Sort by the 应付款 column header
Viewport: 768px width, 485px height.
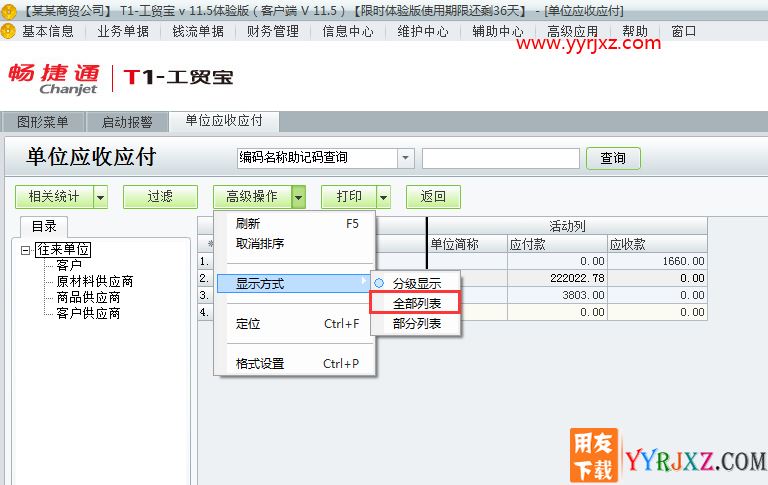pyautogui.click(x=557, y=244)
